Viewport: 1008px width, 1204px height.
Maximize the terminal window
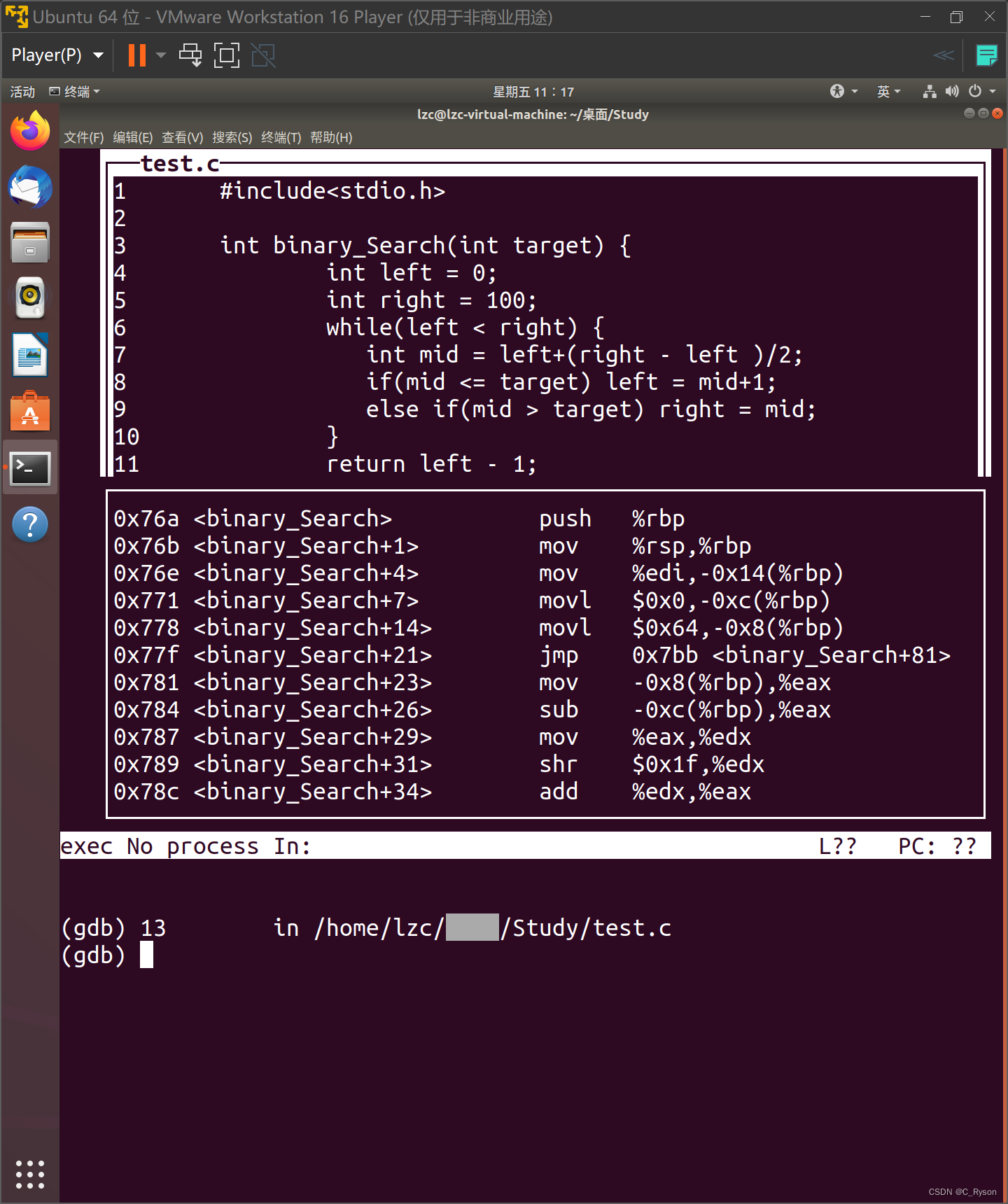coord(983,113)
